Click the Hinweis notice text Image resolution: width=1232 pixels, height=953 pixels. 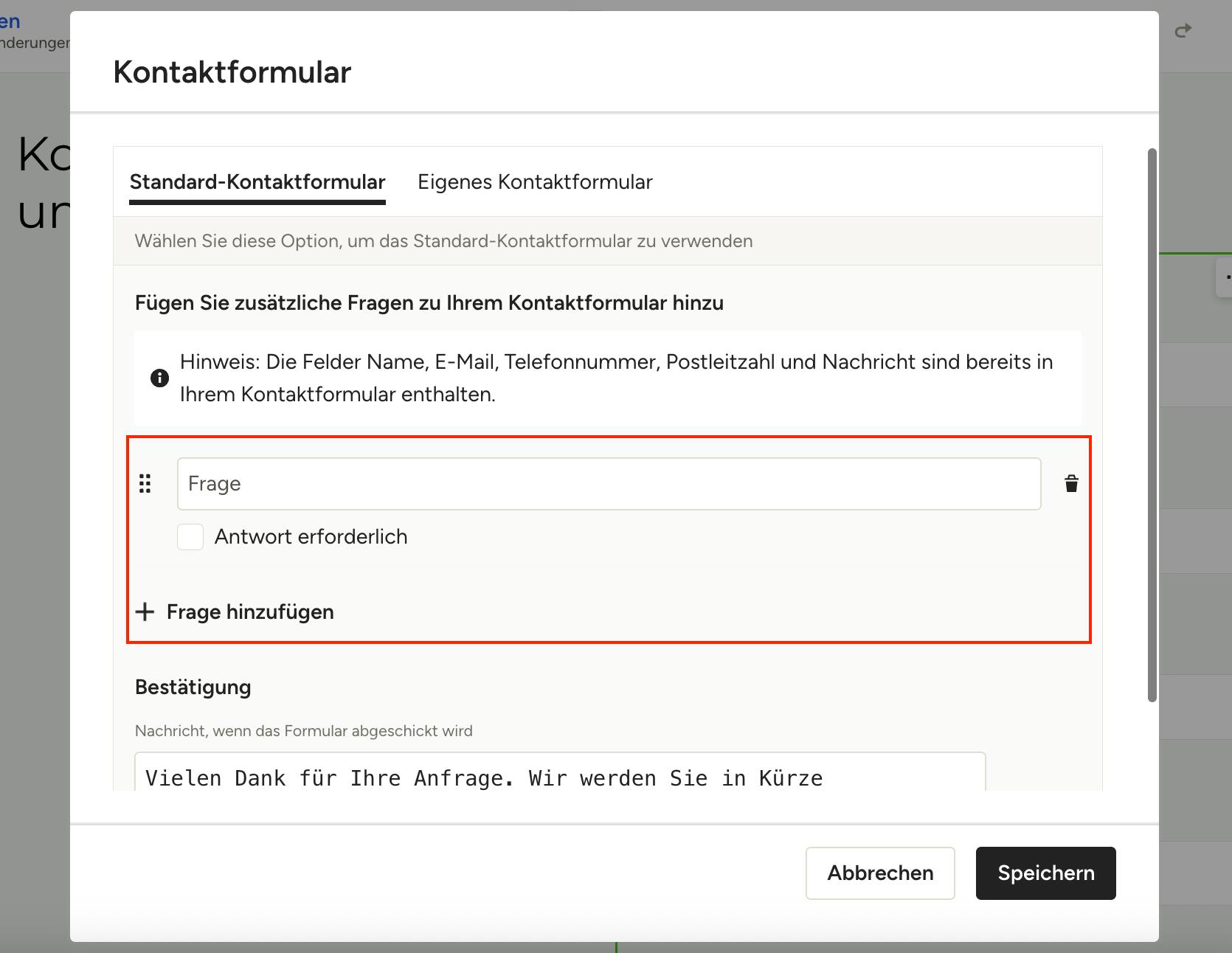[x=616, y=378]
